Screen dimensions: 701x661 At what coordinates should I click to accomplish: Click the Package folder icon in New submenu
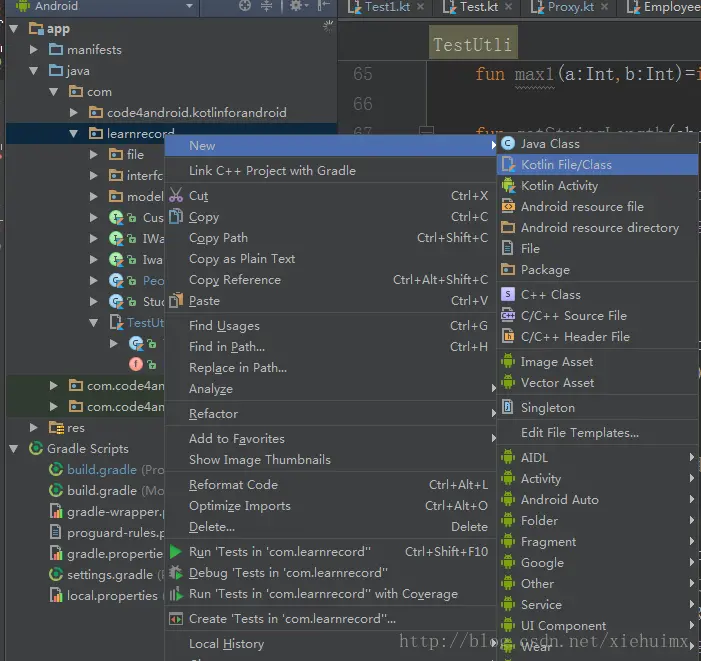pos(508,269)
